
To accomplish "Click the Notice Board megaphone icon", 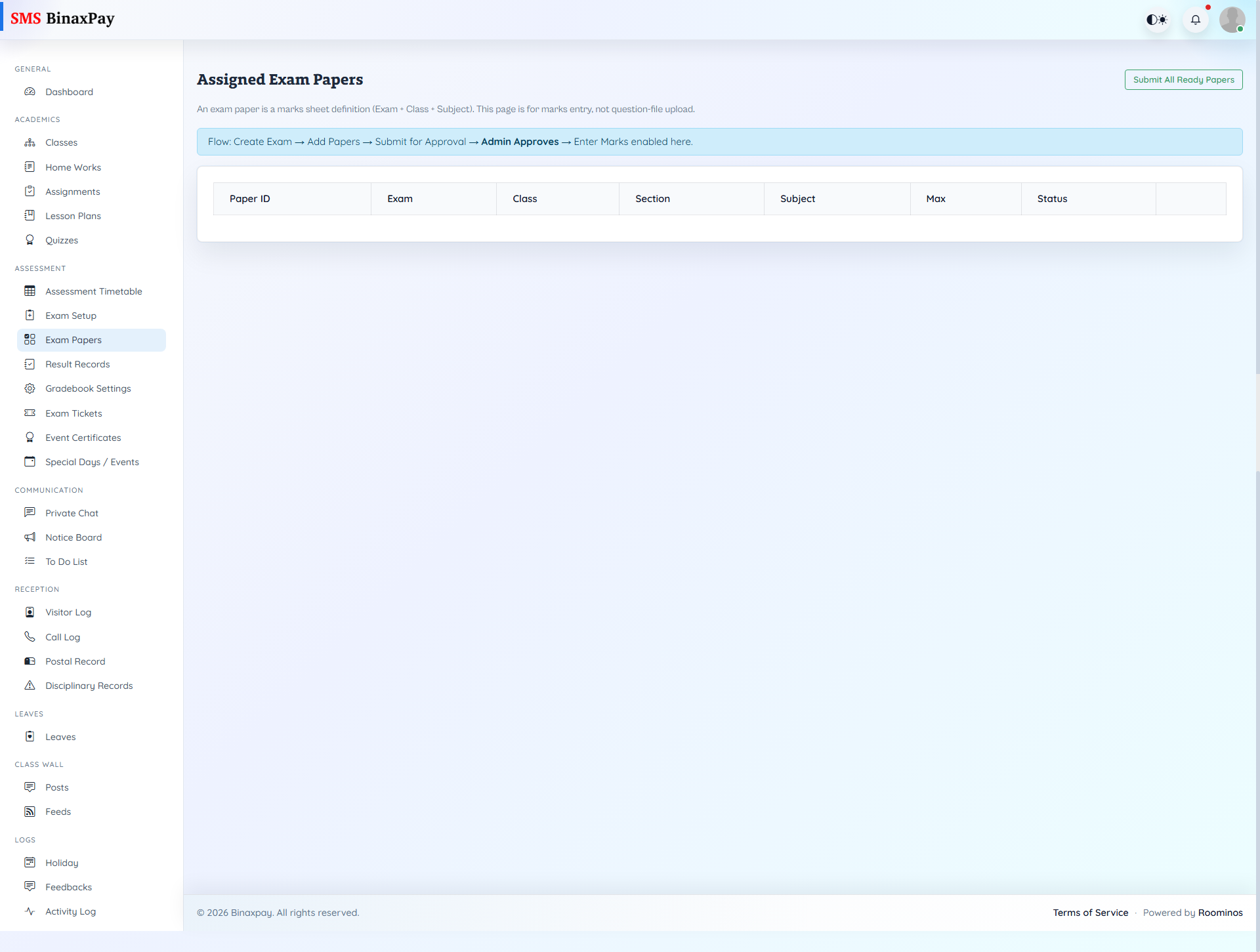I will (30, 537).
